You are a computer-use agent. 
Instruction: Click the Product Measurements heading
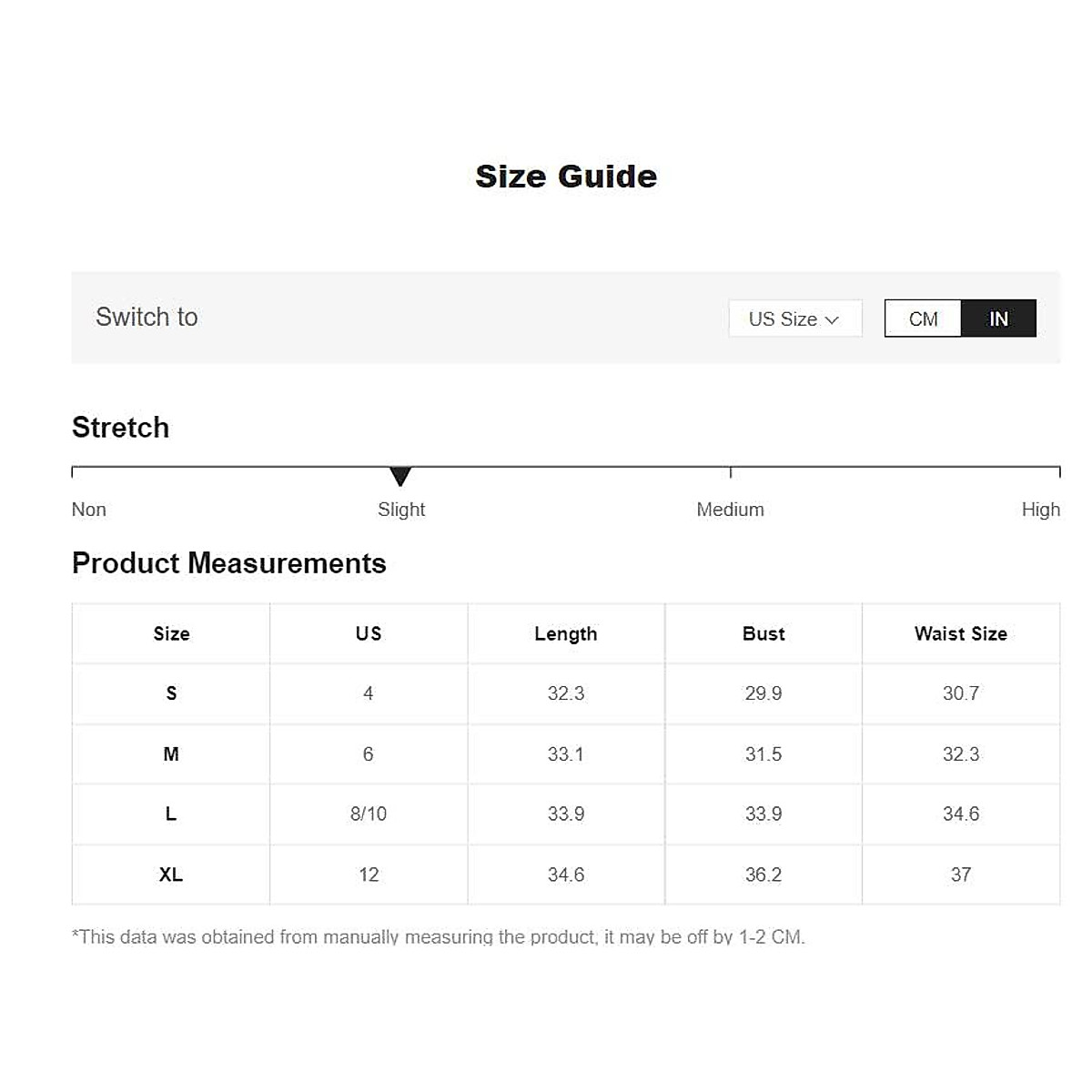pos(229,563)
